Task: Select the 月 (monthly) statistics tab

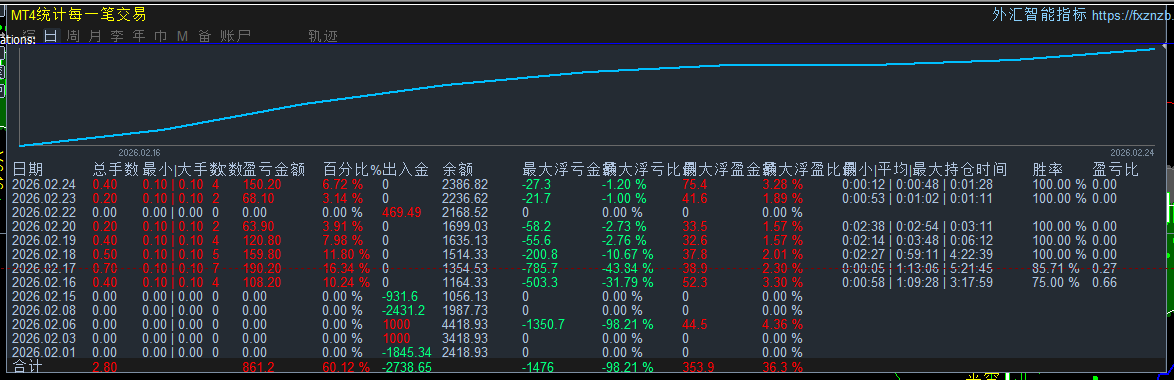Action: coord(95,35)
